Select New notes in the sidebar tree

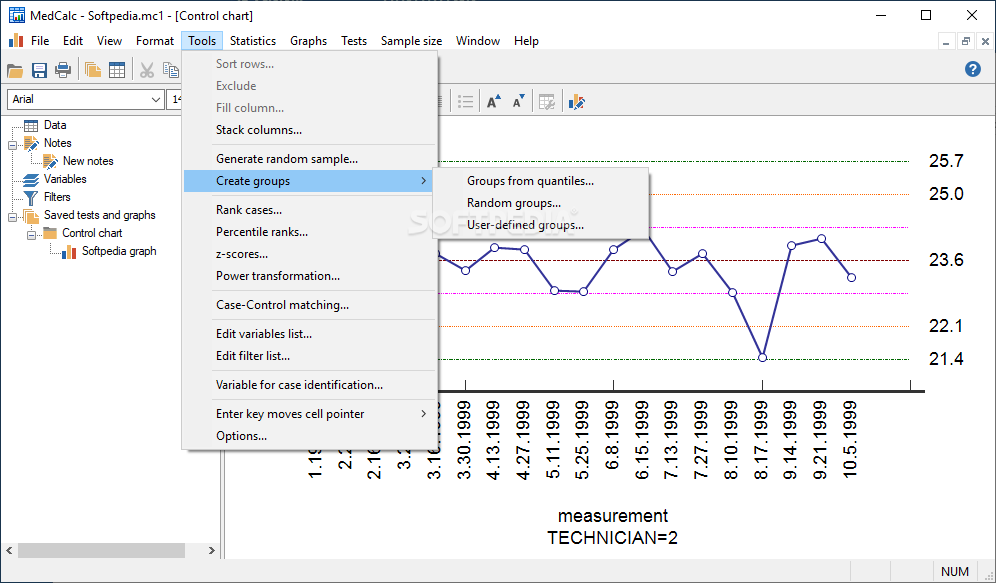pyautogui.click(x=88, y=161)
